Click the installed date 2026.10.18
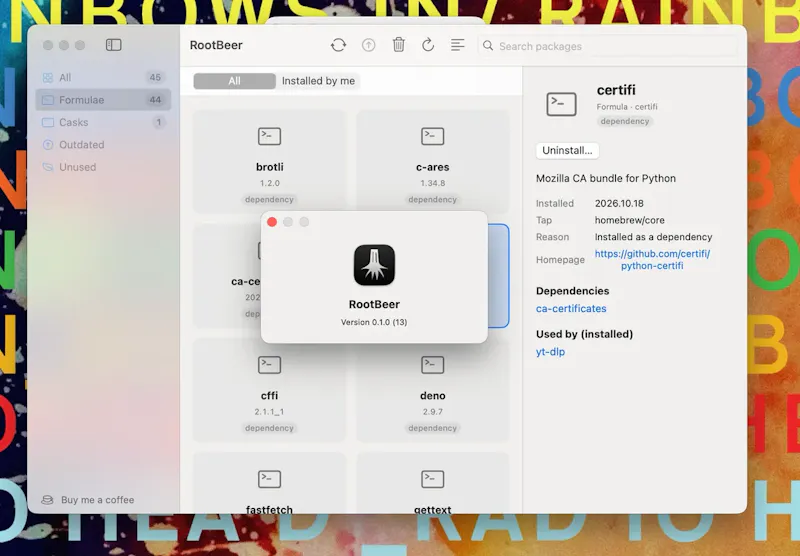 click(619, 204)
